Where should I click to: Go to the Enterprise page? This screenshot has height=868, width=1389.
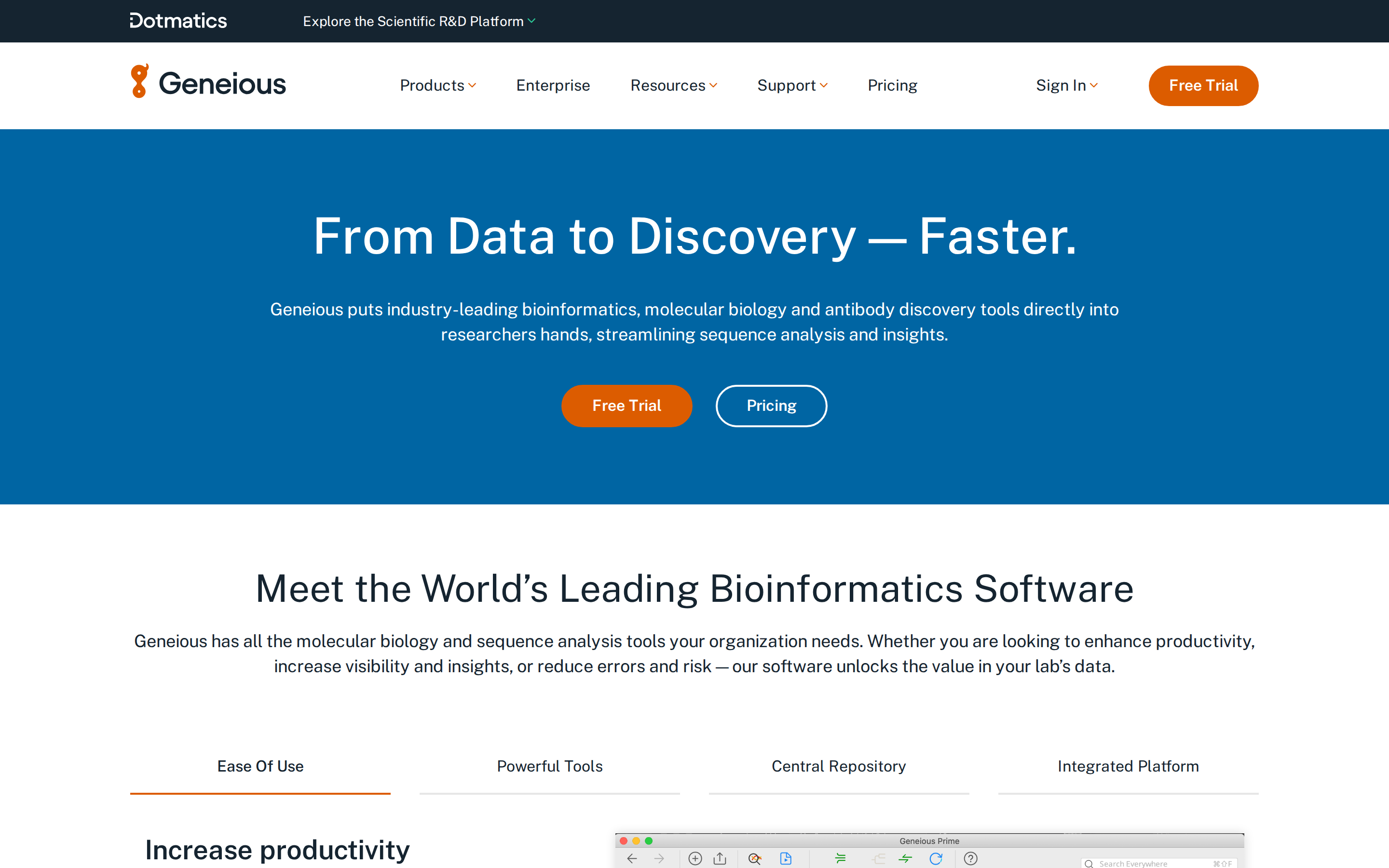click(x=553, y=85)
